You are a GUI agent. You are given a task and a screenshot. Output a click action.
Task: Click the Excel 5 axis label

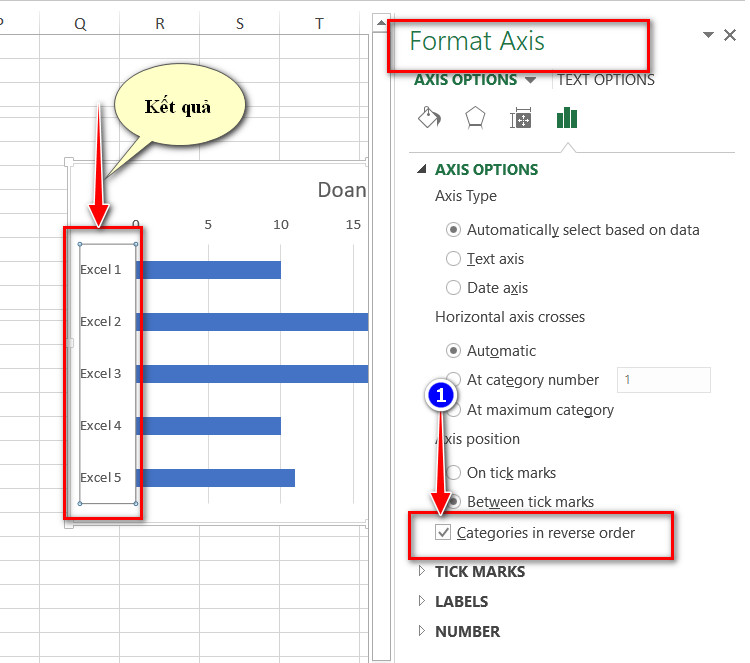100,478
